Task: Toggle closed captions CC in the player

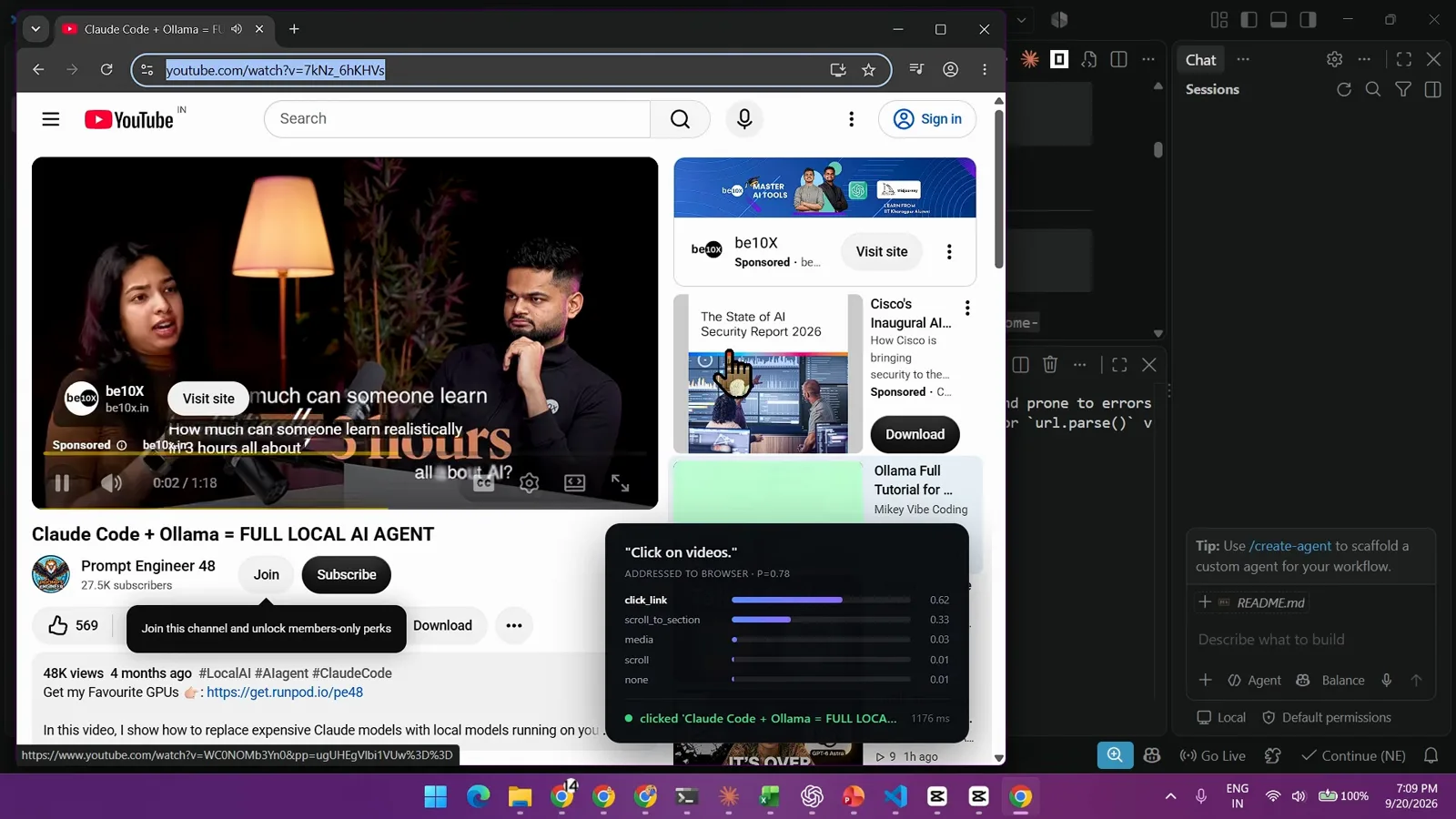Action: tap(483, 483)
